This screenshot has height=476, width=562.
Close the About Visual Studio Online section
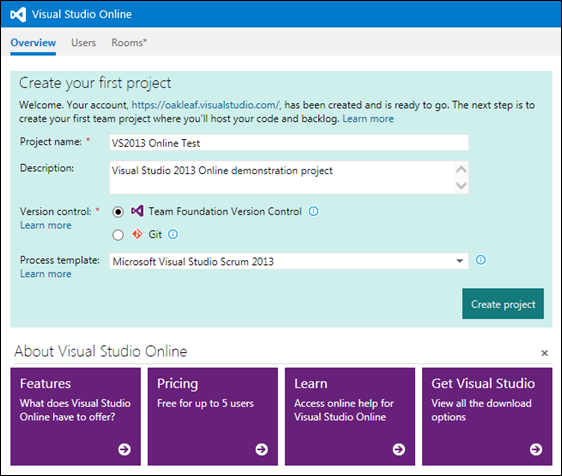click(x=544, y=353)
